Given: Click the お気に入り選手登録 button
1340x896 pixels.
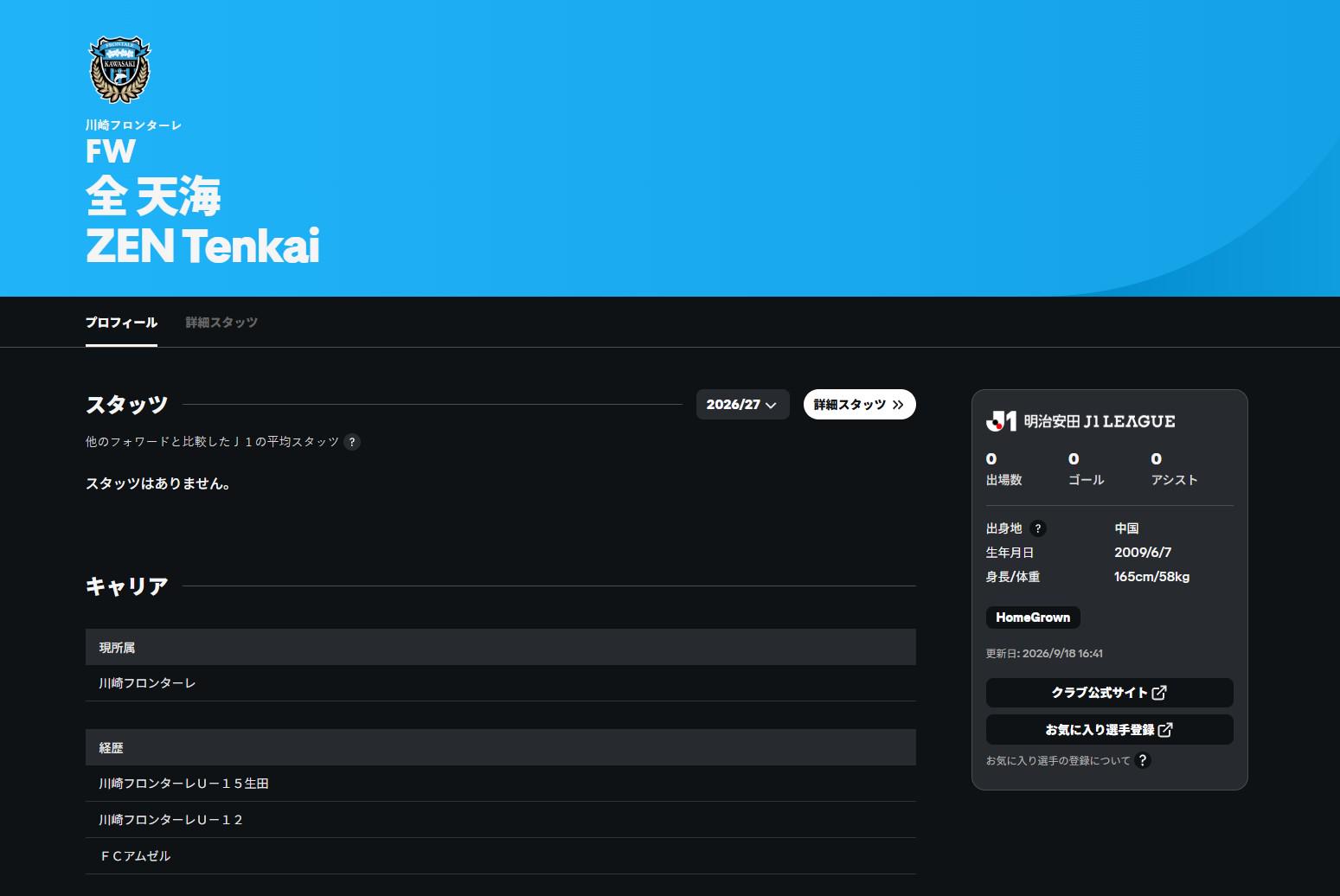Looking at the screenshot, I should [1109, 730].
